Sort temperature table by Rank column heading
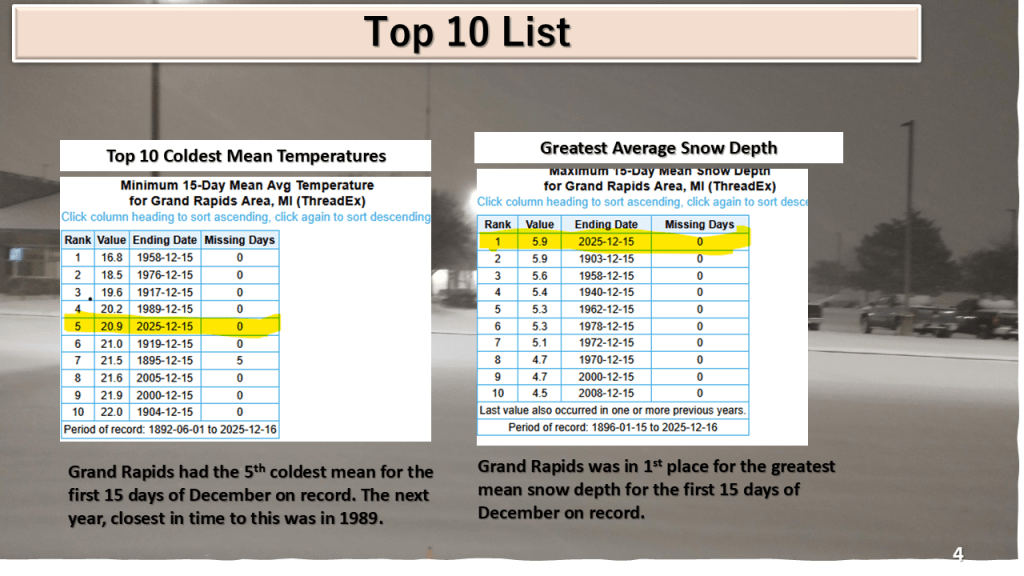Image resolution: width=1024 pixels, height=576 pixels. [77, 240]
